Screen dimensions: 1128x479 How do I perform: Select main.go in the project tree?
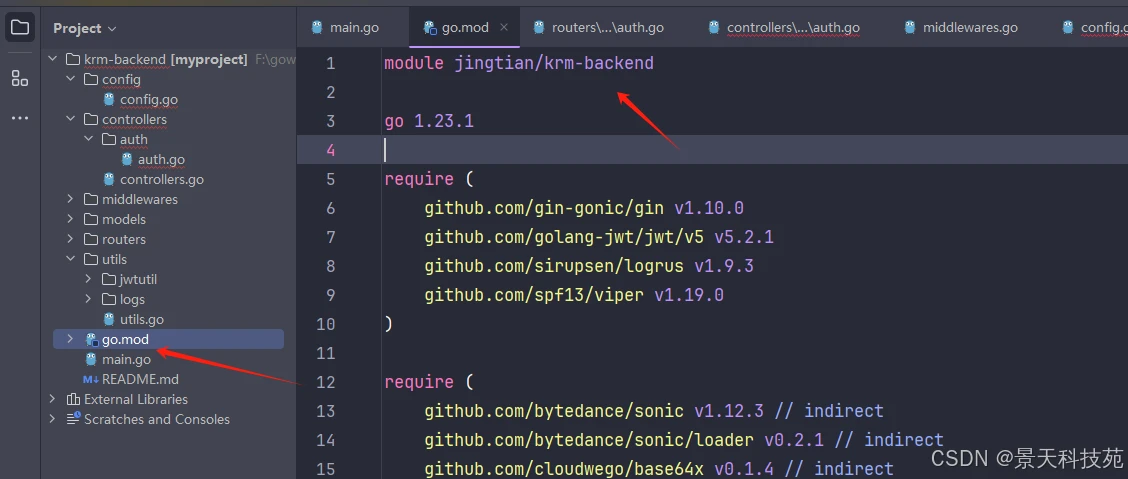127,359
